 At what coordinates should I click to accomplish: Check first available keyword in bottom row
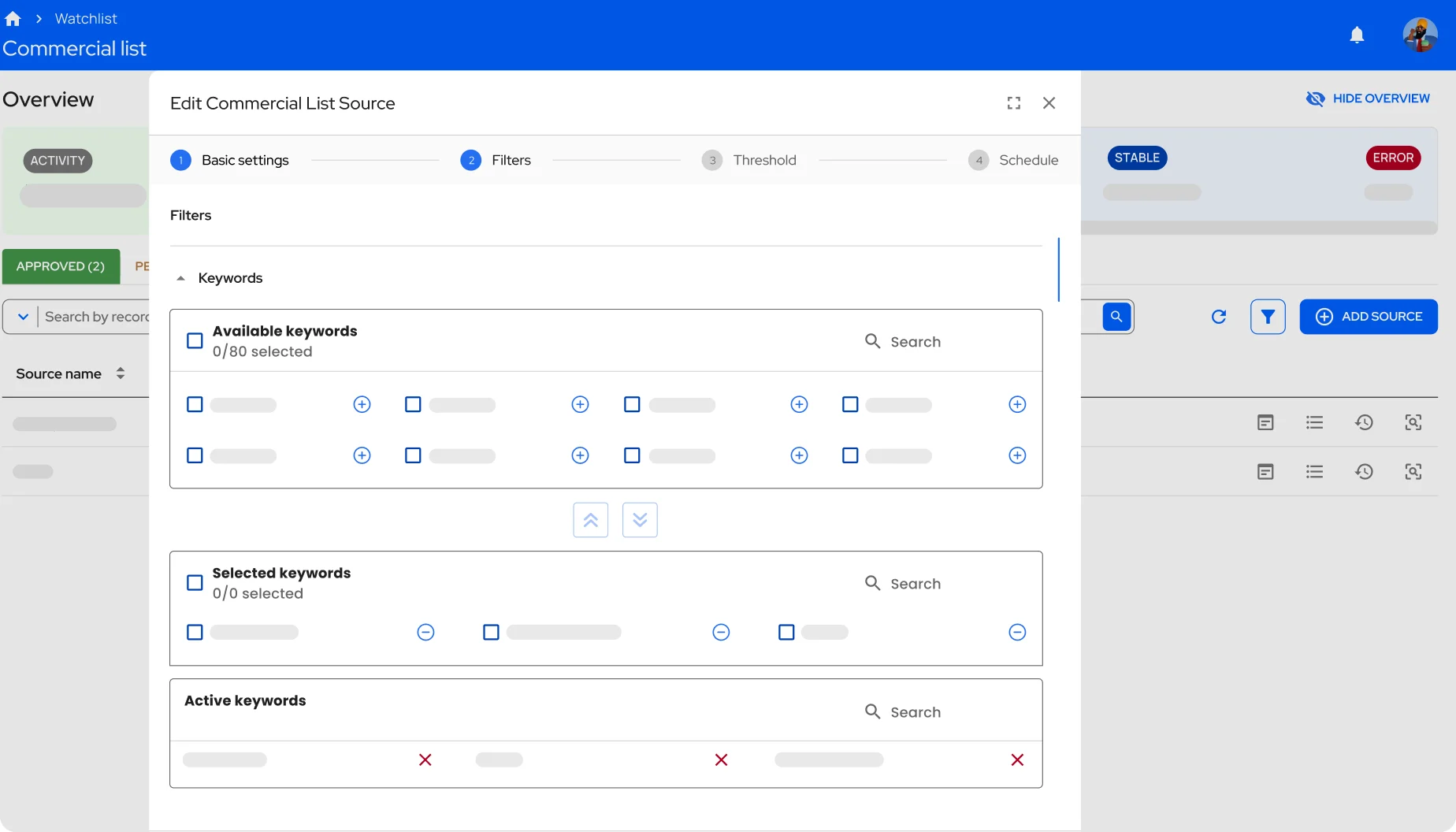pos(195,455)
